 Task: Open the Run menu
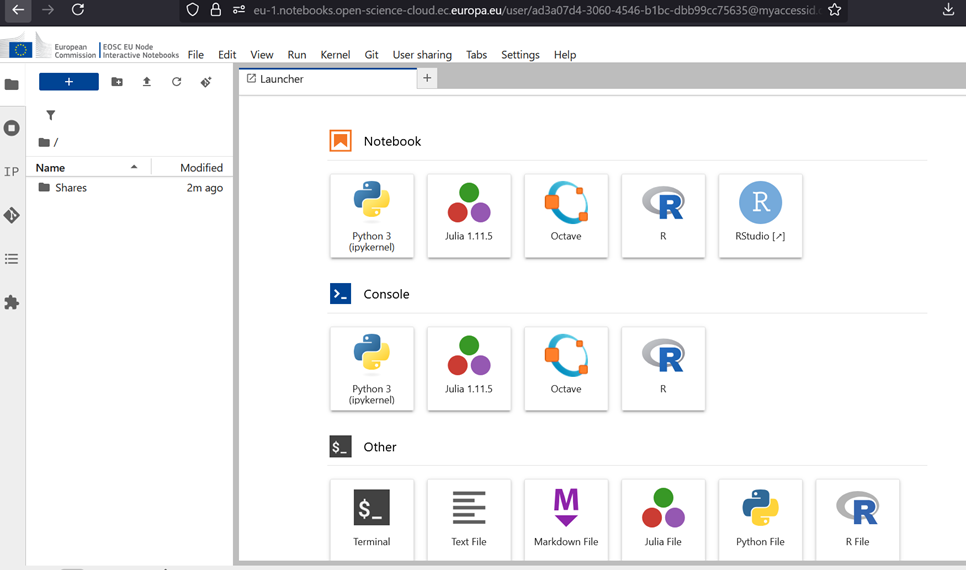pyautogui.click(x=297, y=55)
